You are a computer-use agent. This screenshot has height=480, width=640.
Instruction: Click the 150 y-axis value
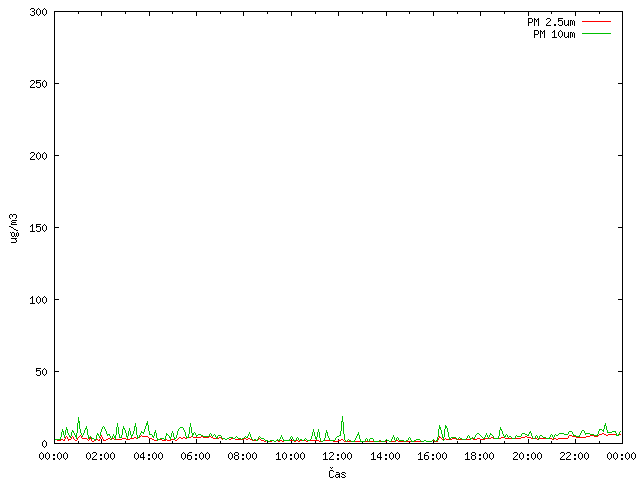pyautogui.click(x=38, y=228)
